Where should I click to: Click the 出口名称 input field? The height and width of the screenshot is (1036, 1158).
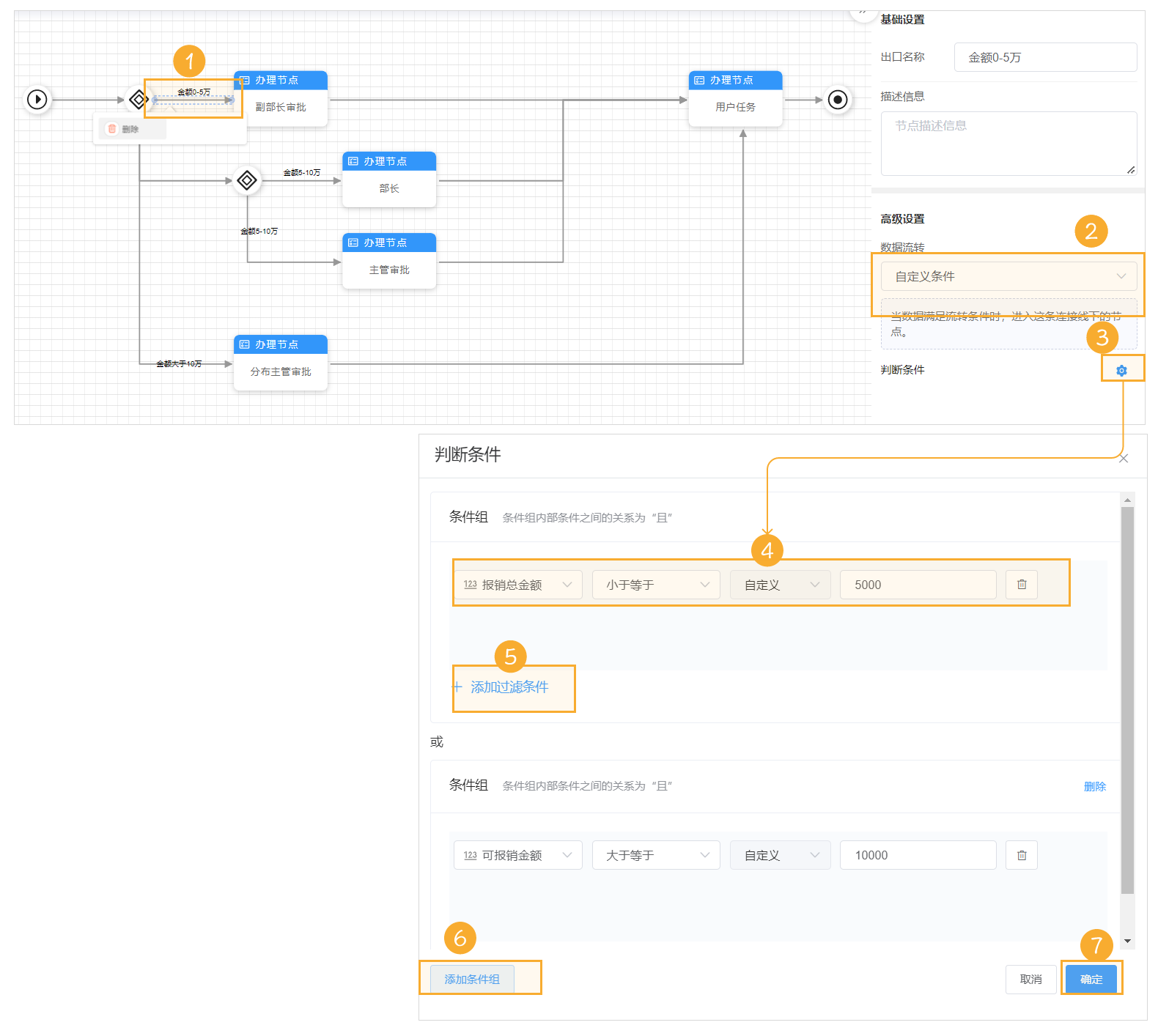(1045, 57)
